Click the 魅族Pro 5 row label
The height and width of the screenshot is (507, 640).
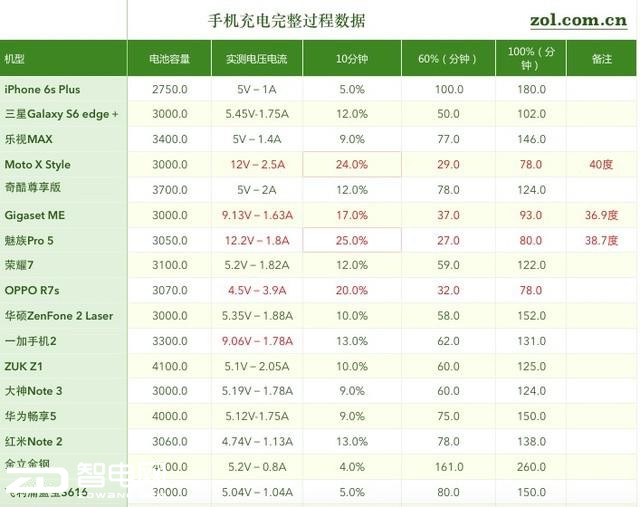[29, 240]
